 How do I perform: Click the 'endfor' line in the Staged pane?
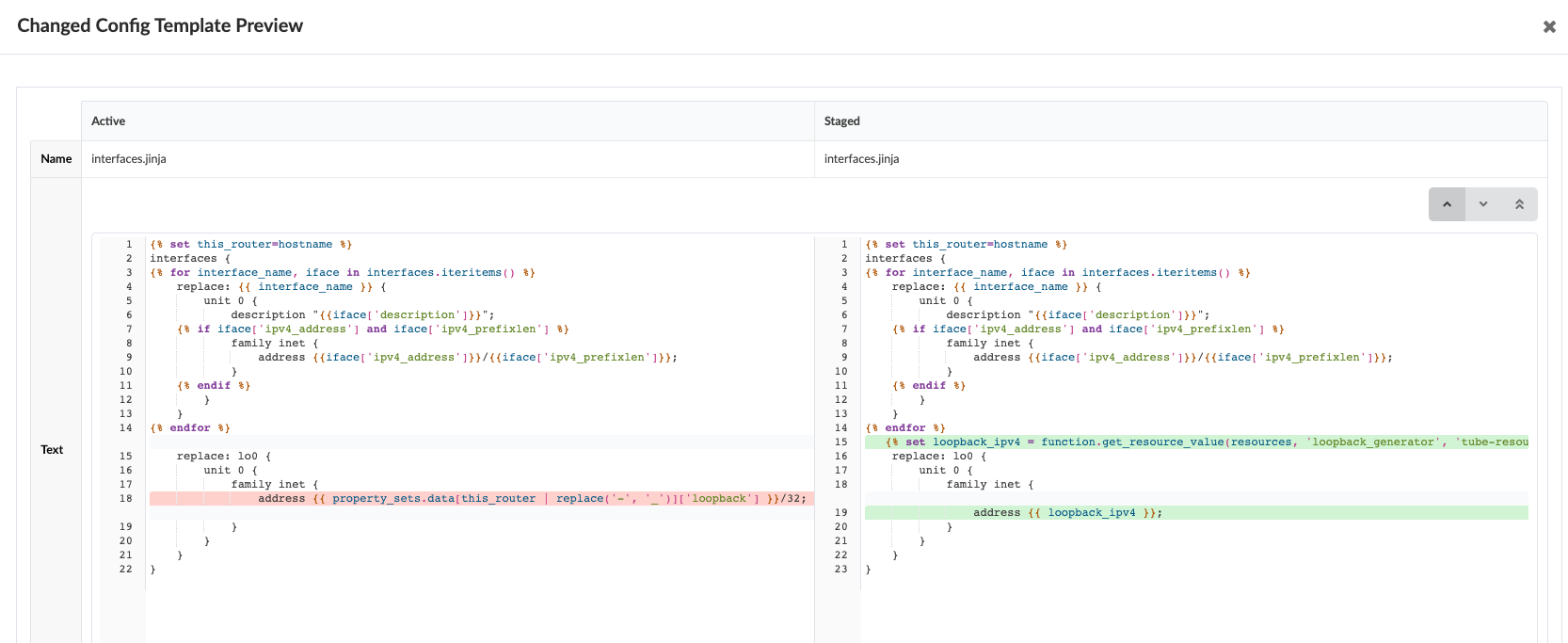click(x=905, y=428)
